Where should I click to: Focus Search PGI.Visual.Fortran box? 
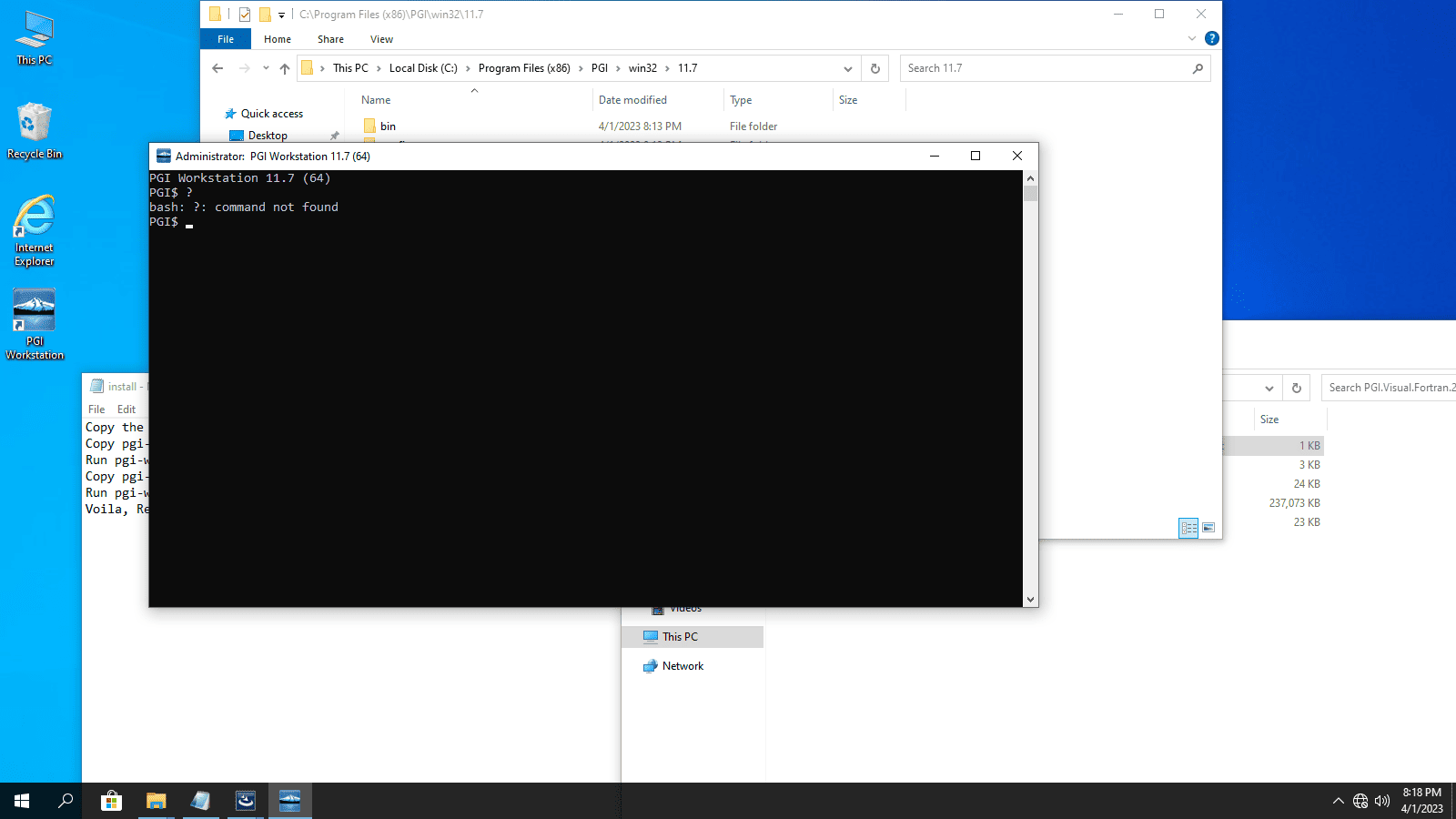(x=1389, y=388)
